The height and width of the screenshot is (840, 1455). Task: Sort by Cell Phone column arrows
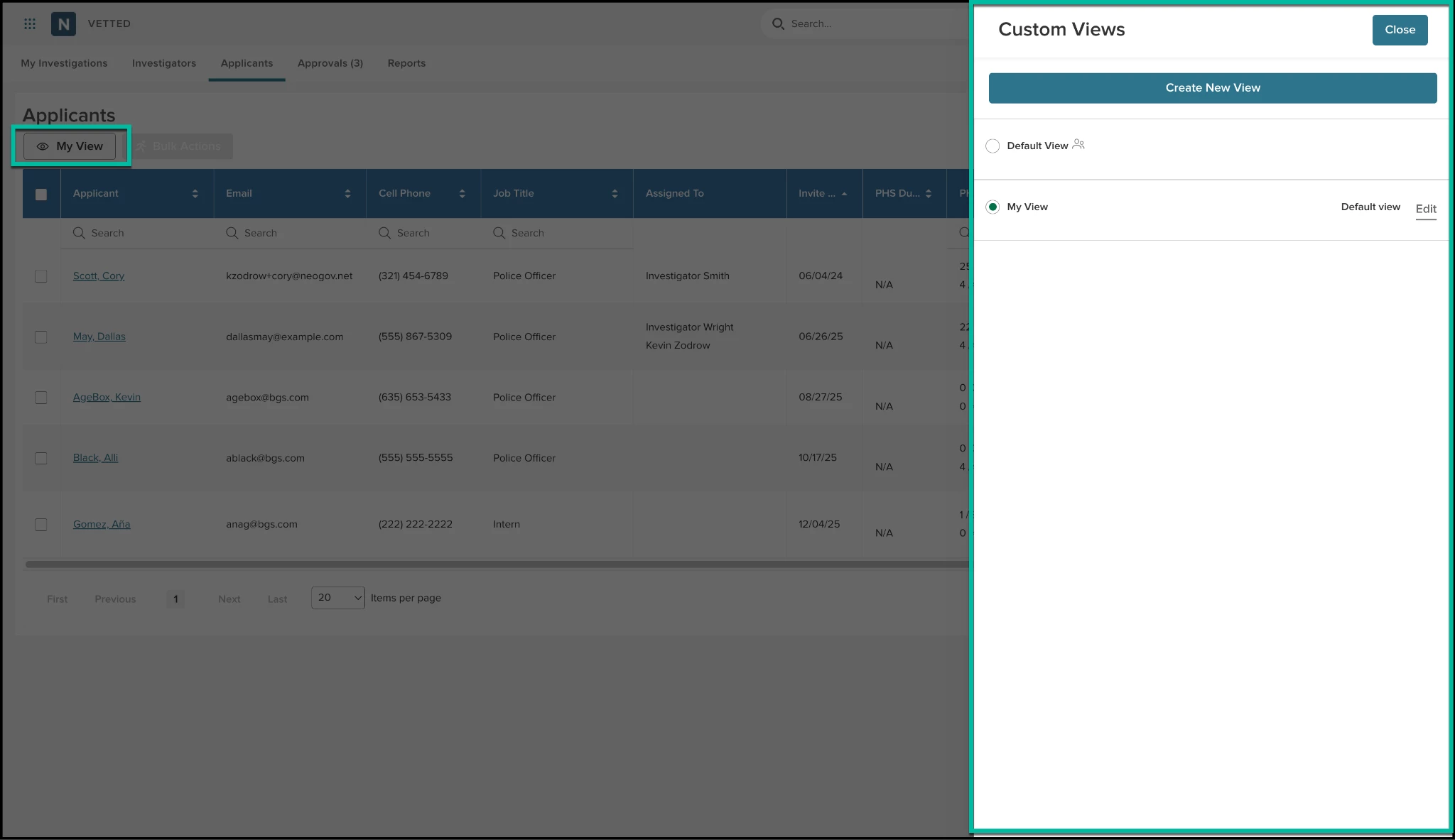[462, 193]
